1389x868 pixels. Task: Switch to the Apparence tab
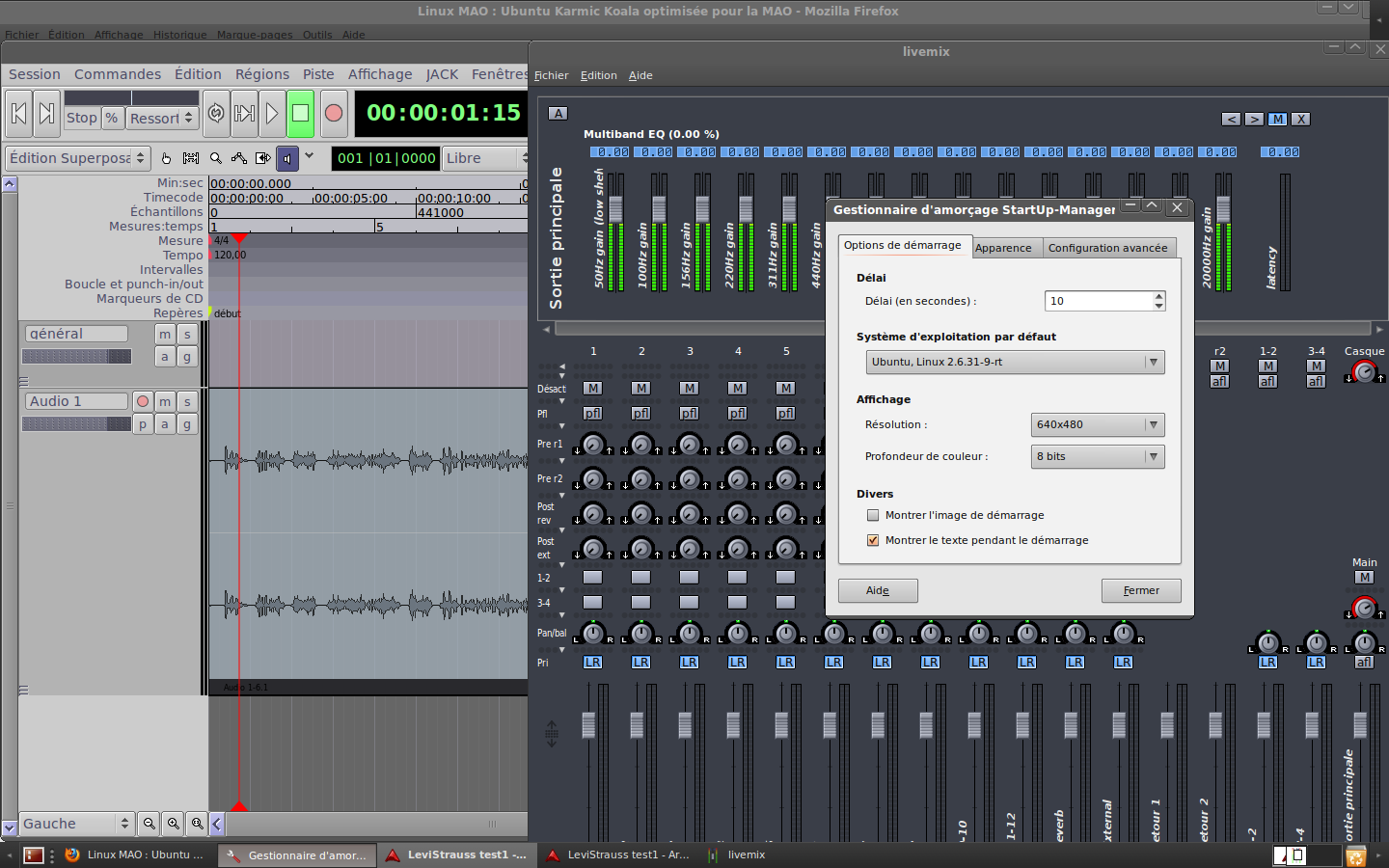1003,248
